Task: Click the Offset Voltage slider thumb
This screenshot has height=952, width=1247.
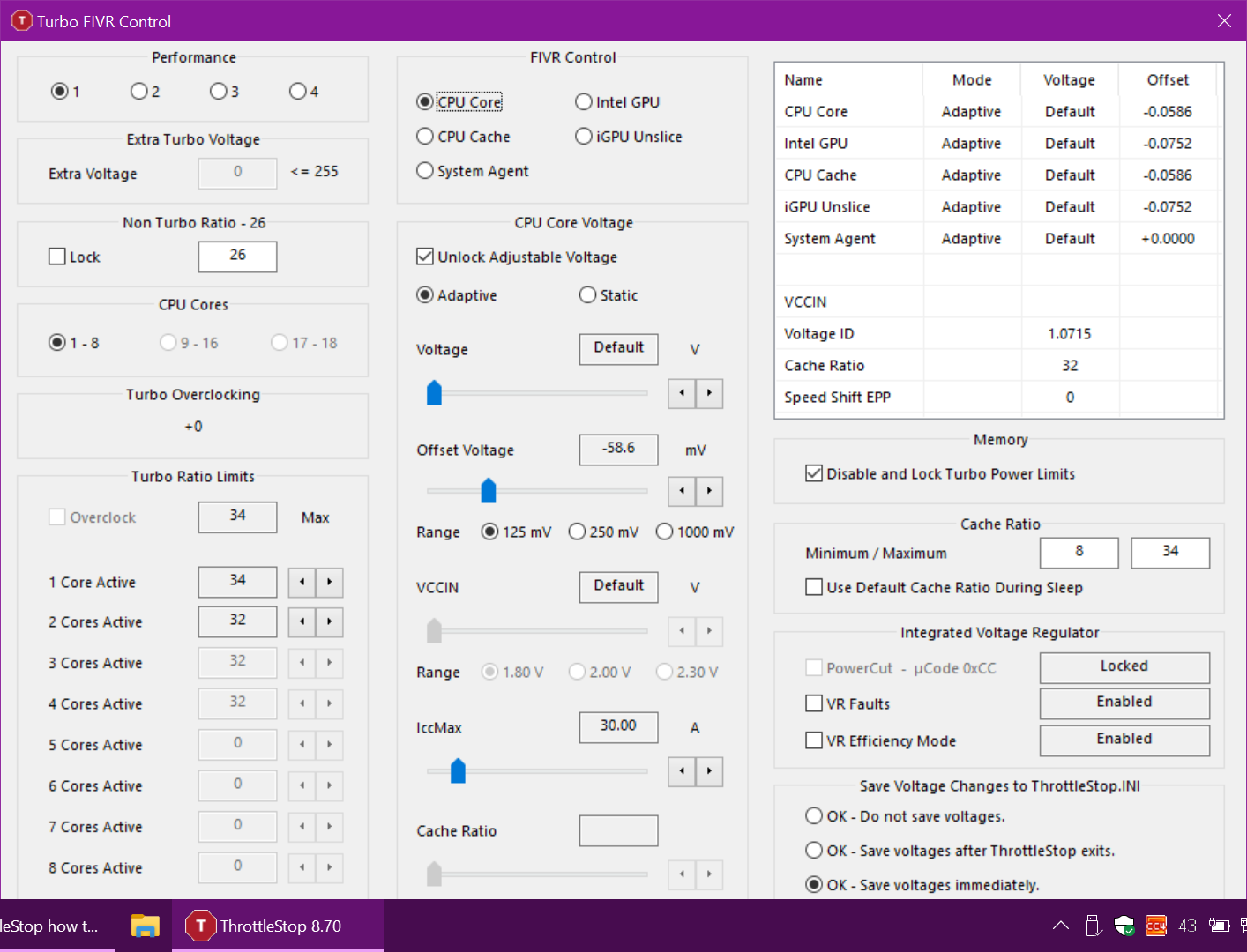Action: click(489, 490)
